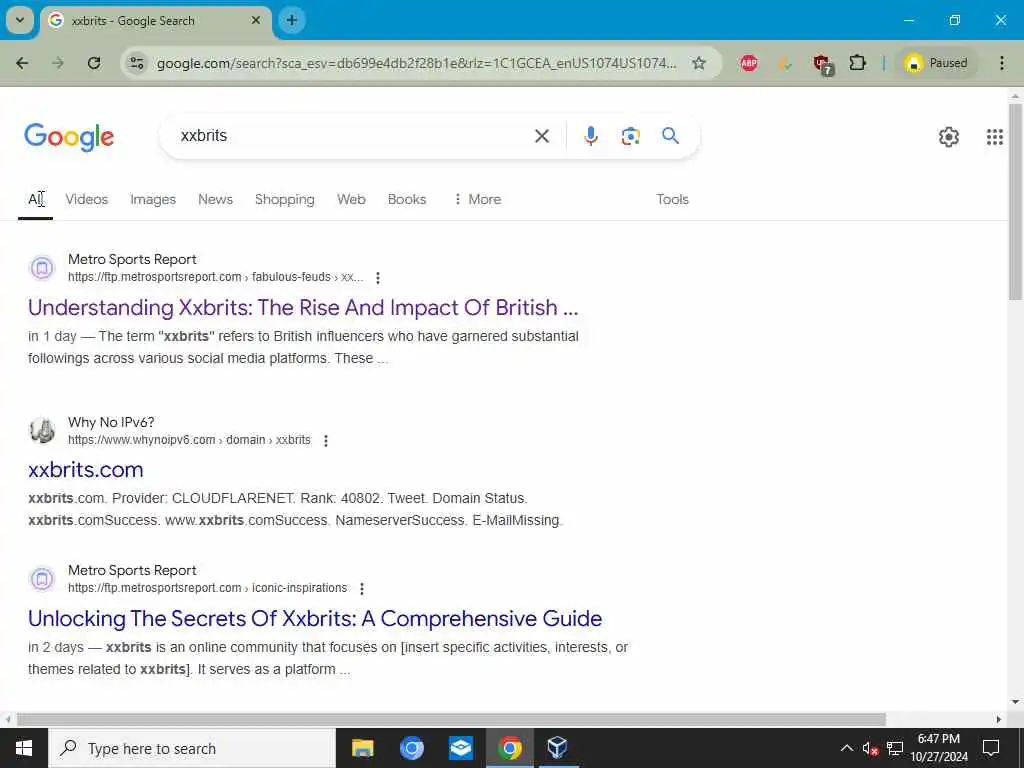Bookmark this page with the star

point(699,63)
